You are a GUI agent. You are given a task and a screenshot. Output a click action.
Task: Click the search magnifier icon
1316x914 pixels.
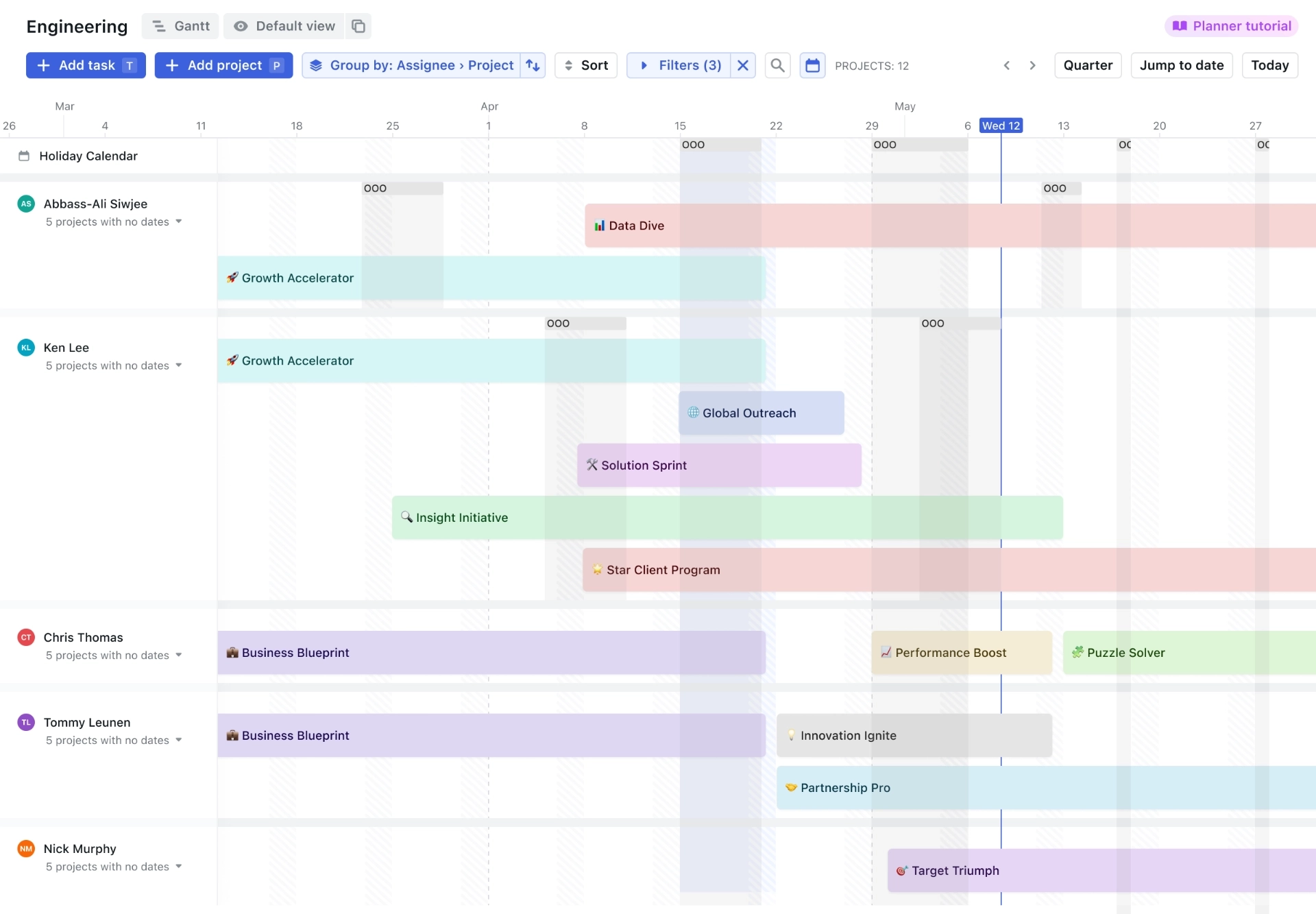(777, 65)
